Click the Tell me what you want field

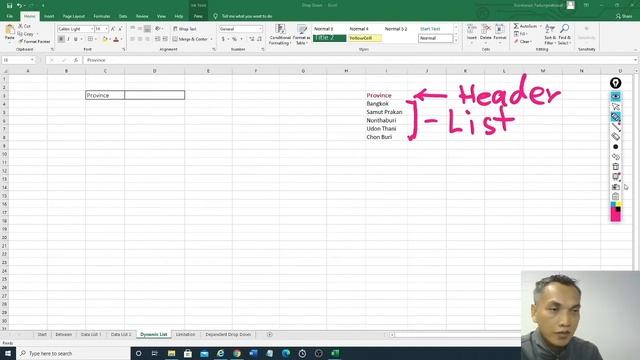(x=247, y=16)
